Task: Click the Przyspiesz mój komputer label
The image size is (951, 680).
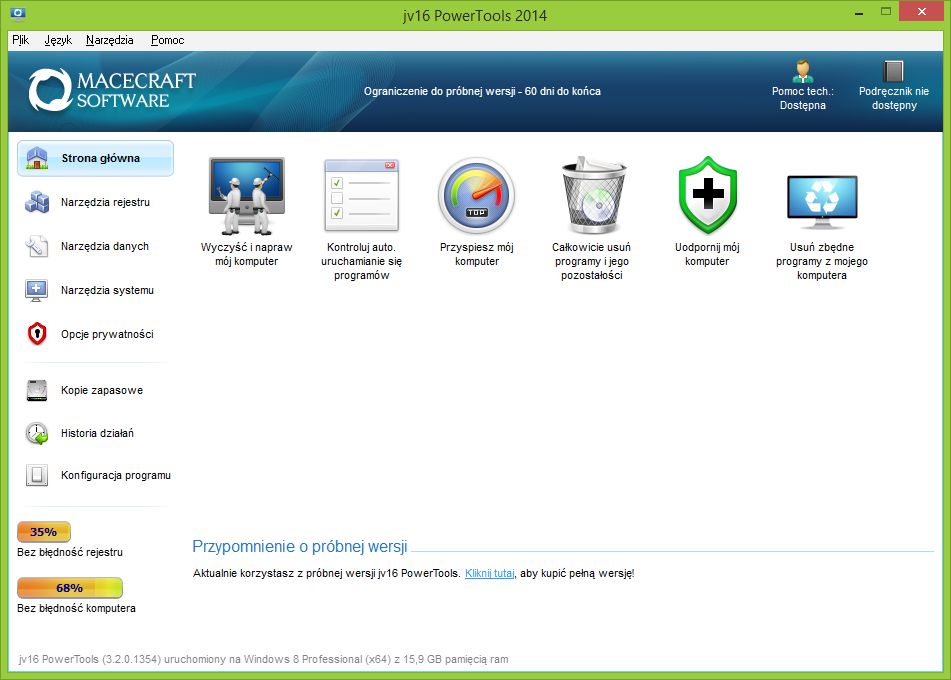Action: 477,254
